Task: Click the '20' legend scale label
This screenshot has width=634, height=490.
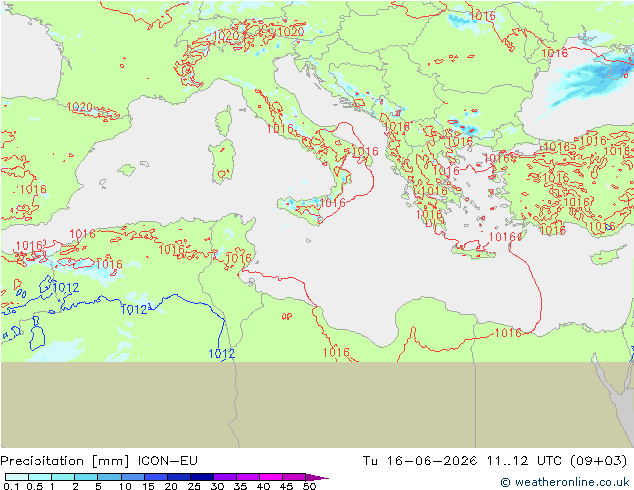Action: point(171,486)
